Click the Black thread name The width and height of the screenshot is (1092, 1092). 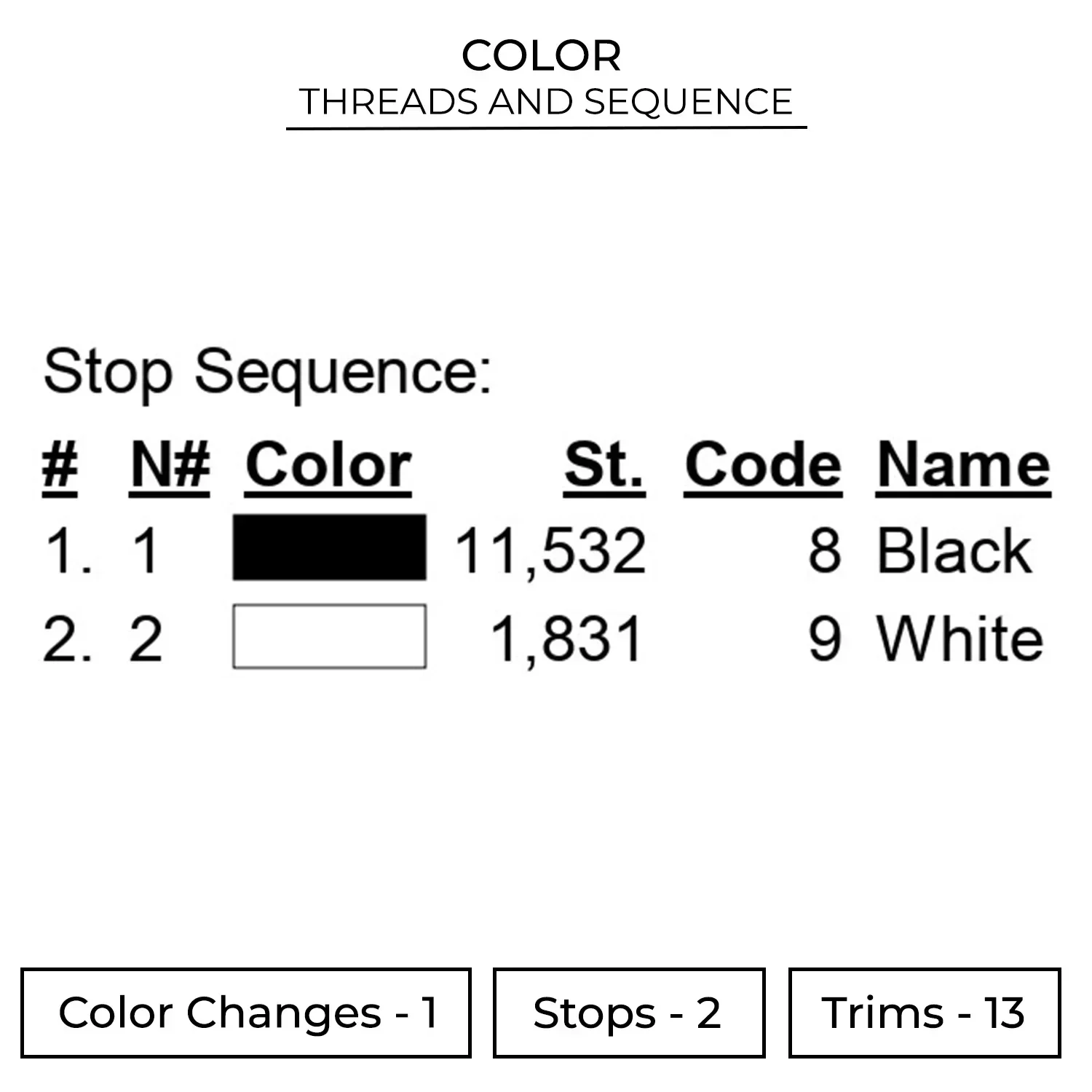(x=954, y=550)
